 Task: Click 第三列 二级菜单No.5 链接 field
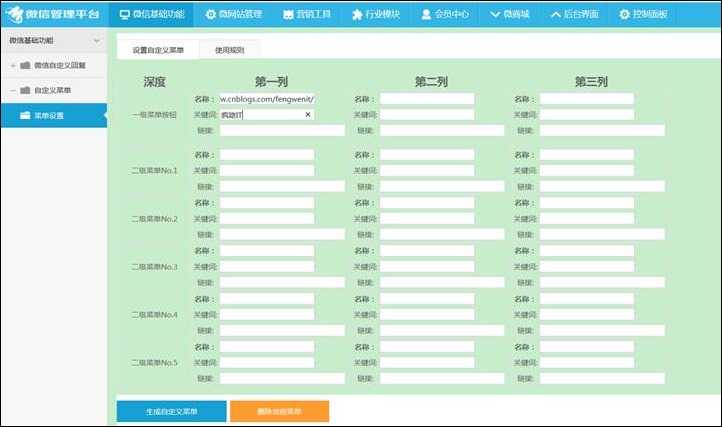[602, 378]
